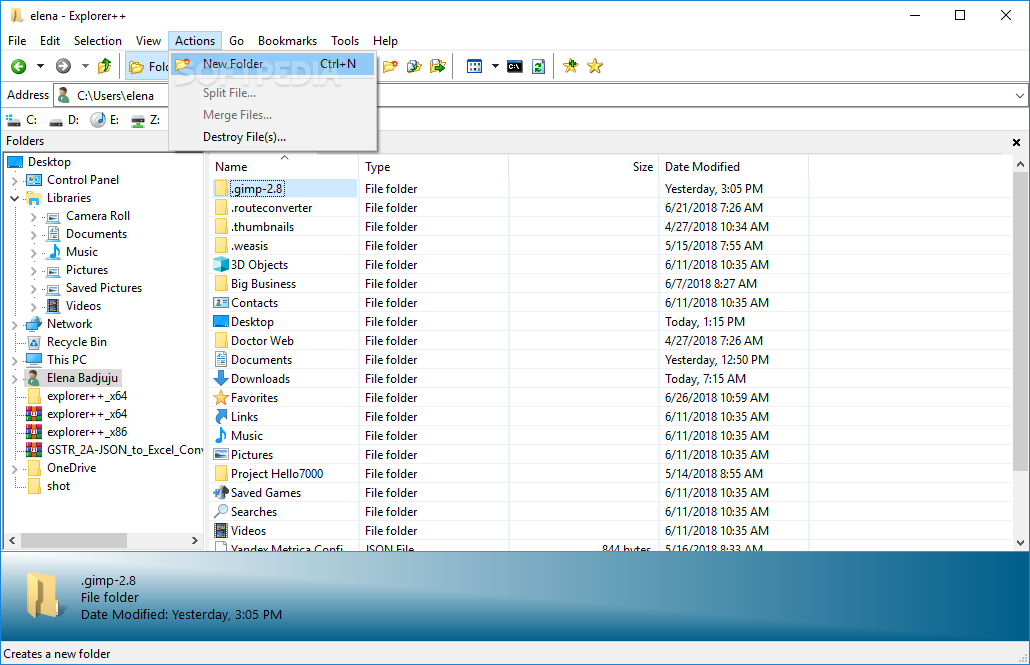Click the folder tree scroll right arrow
This screenshot has height=665, width=1030.
click(194, 540)
